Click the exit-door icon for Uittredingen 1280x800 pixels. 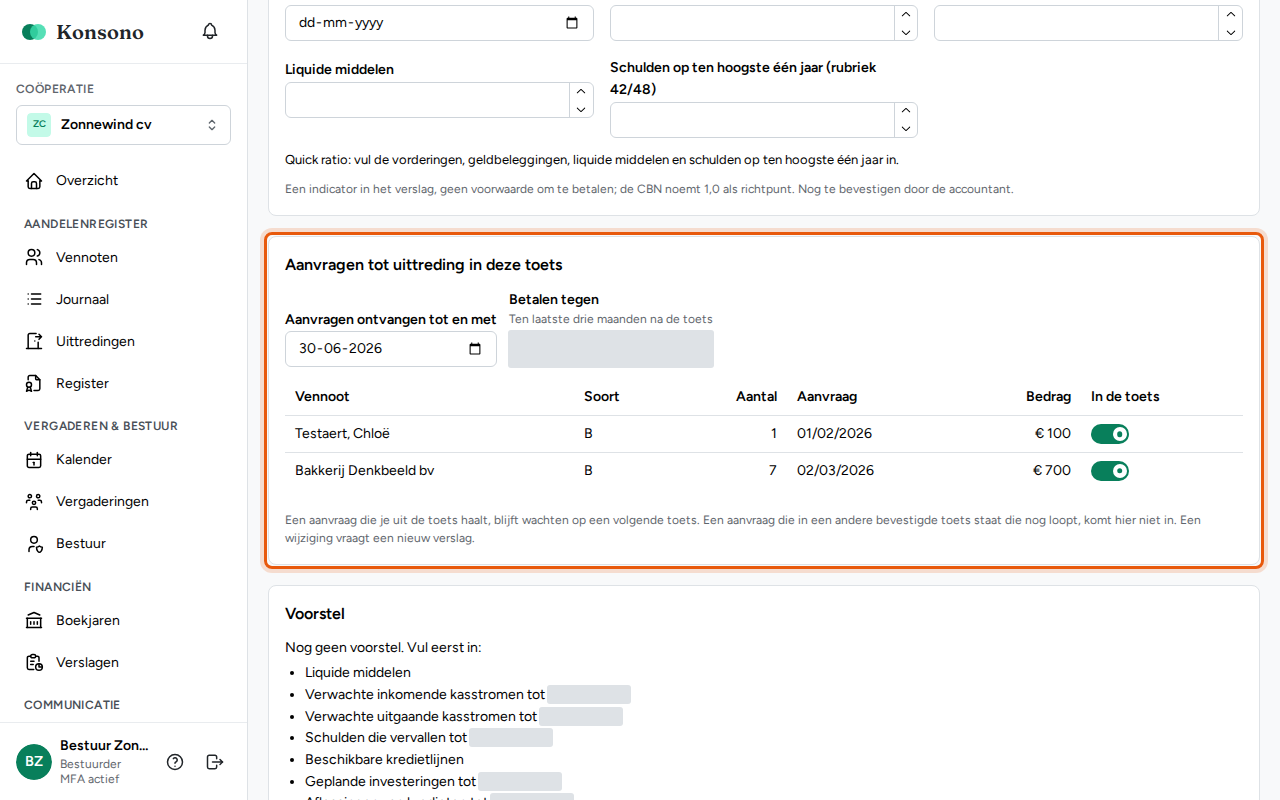(35, 342)
